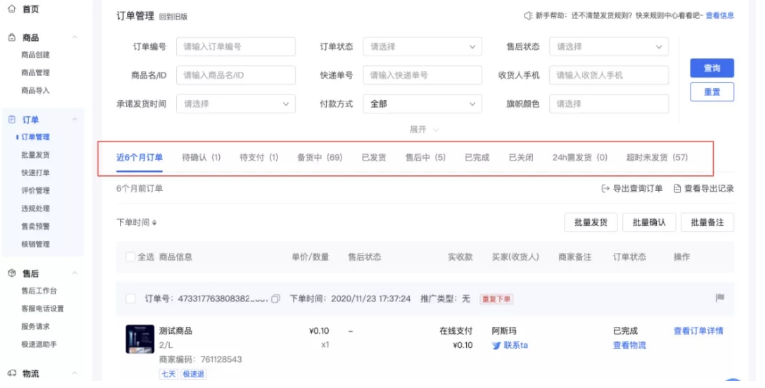Image resolution: width=765 pixels, height=388 pixels.
Task: Click the blue 查询 button
Action: [x=712, y=68]
